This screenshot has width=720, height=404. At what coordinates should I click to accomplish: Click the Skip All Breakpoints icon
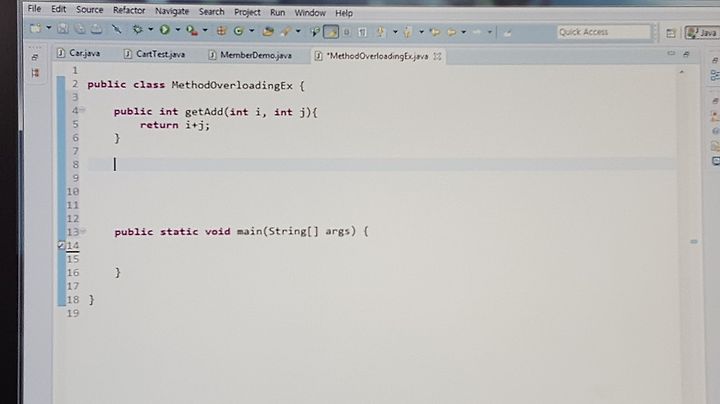click(x=117, y=29)
